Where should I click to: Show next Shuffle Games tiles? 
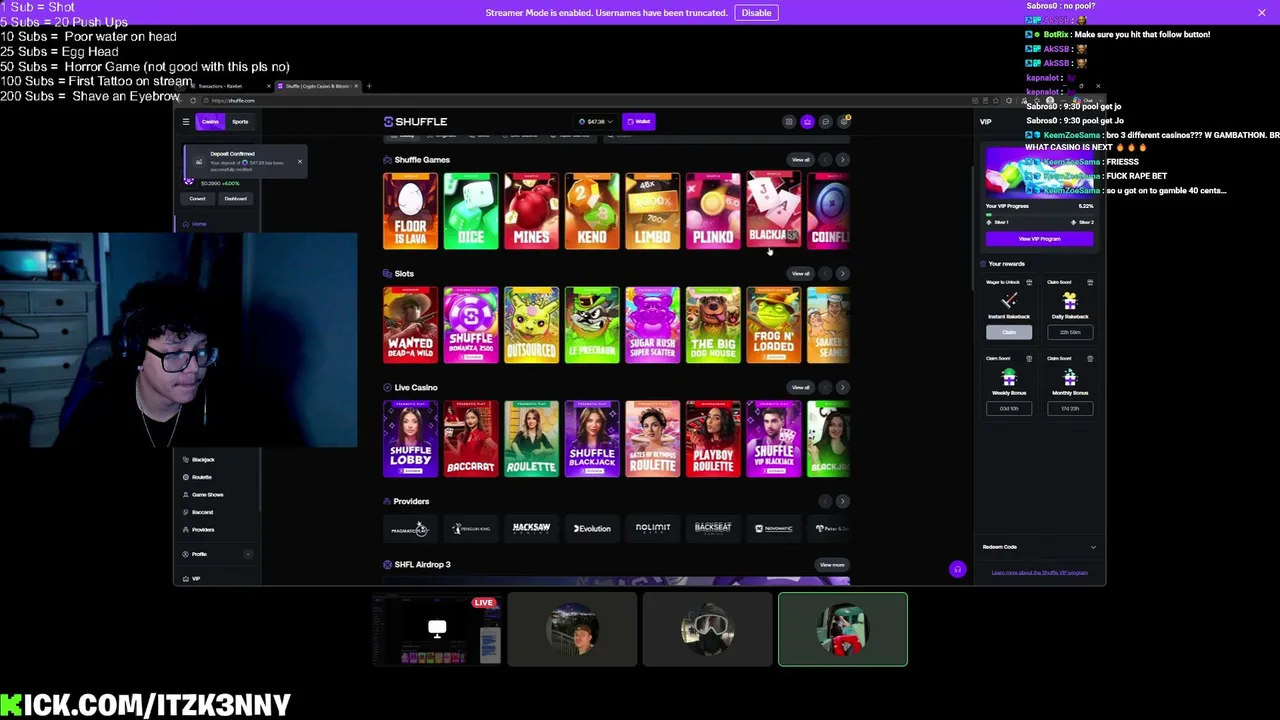point(842,160)
